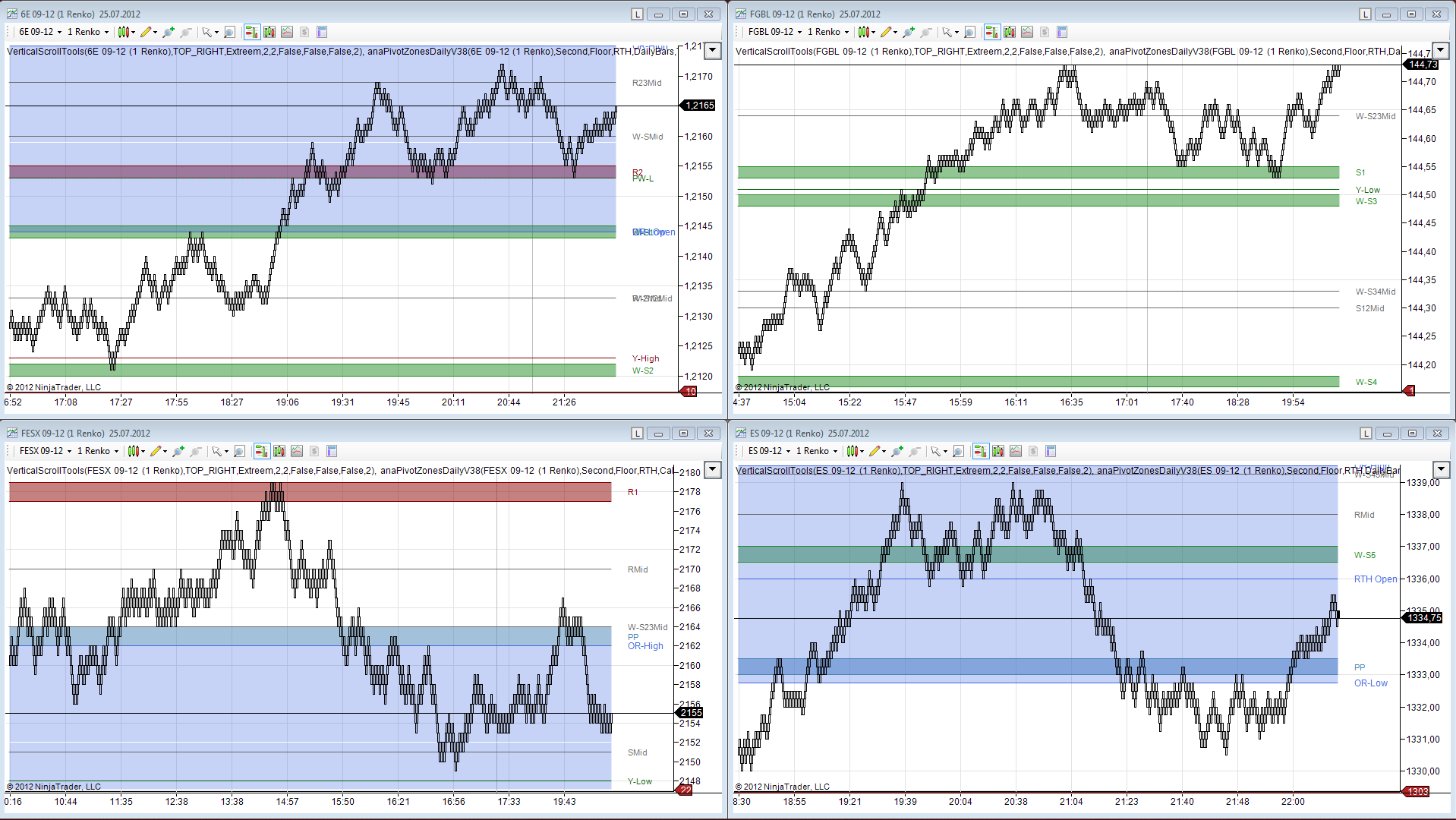This screenshot has height=820, width=1456.
Task: Open cursor type dropdown in FGBL chart
Action: (x=950, y=32)
